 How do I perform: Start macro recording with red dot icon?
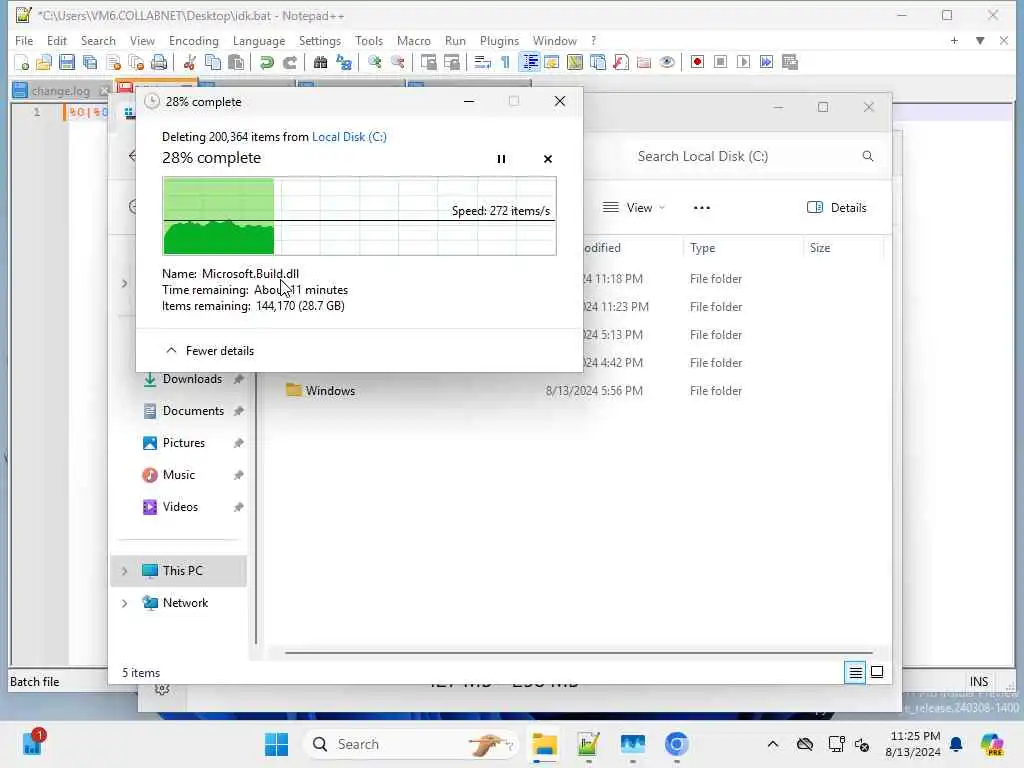tap(697, 62)
